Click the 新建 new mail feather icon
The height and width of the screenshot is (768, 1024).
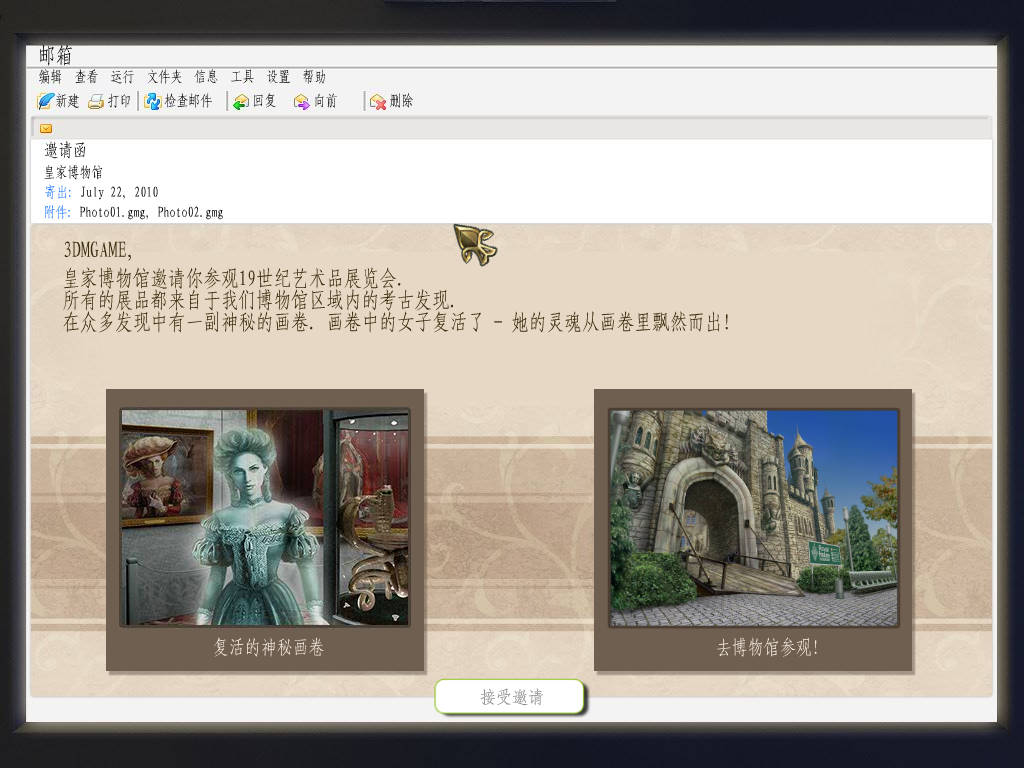[x=45, y=101]
